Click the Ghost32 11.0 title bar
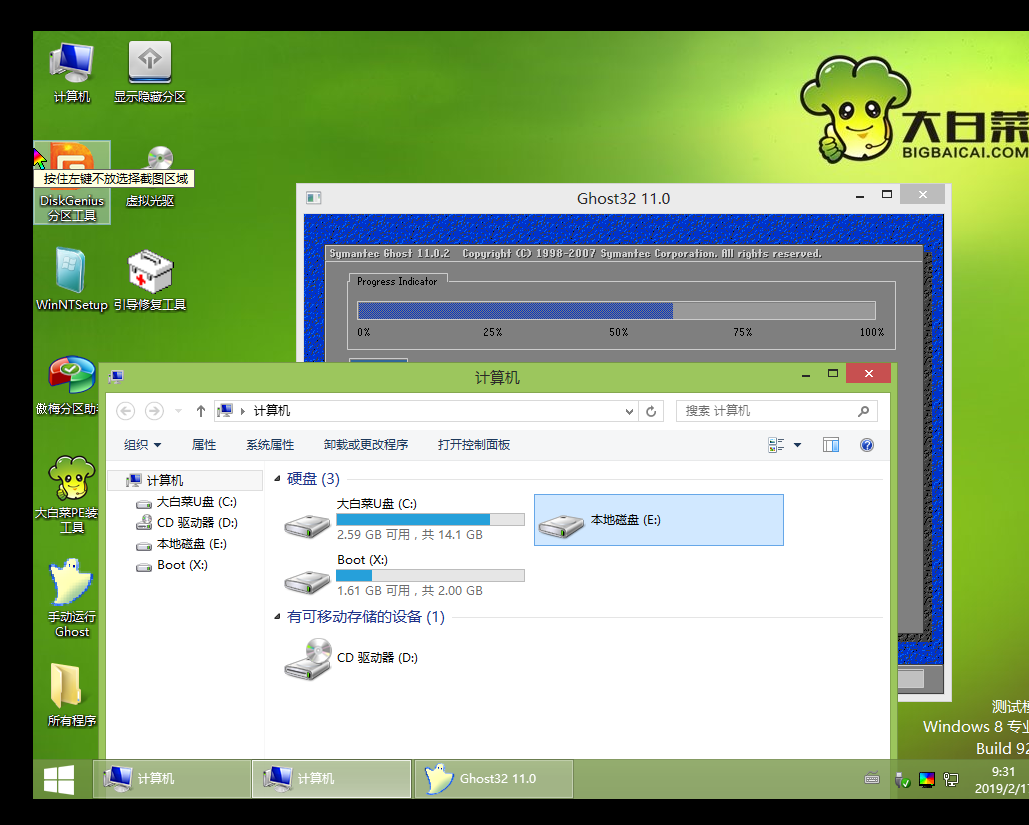The width and height of the screenshot is (1029, 825). point(623,198)
